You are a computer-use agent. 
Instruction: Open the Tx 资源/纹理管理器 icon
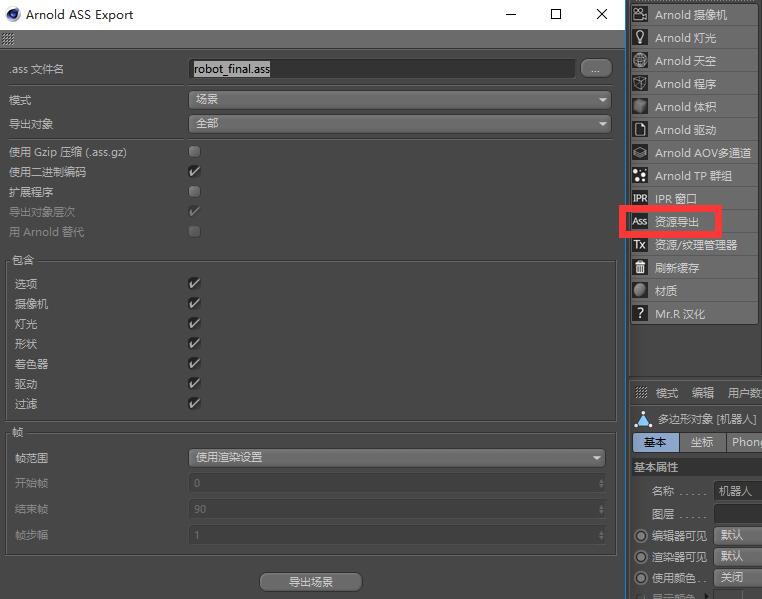tap(640, 244)
